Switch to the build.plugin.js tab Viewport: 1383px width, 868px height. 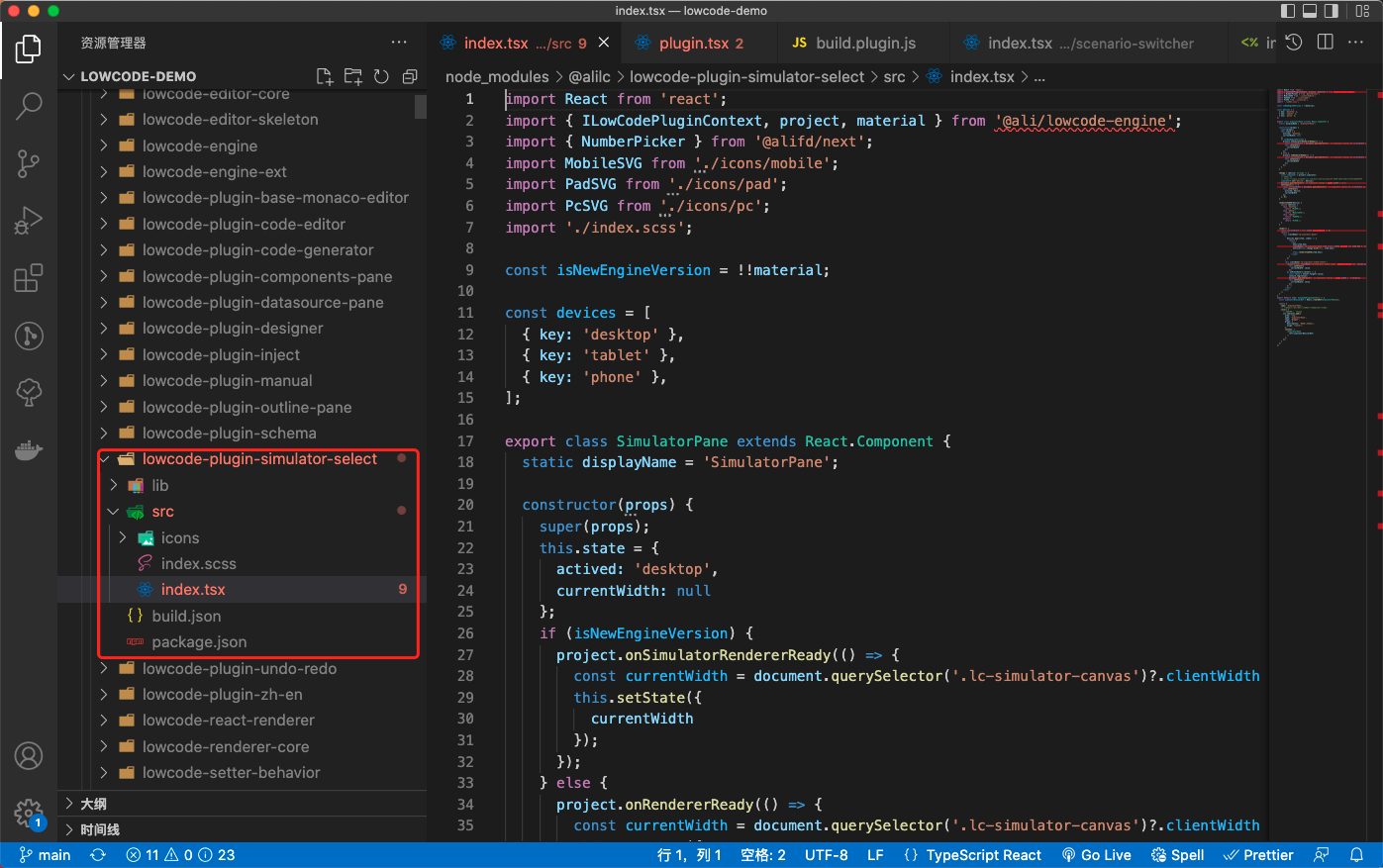863,43
